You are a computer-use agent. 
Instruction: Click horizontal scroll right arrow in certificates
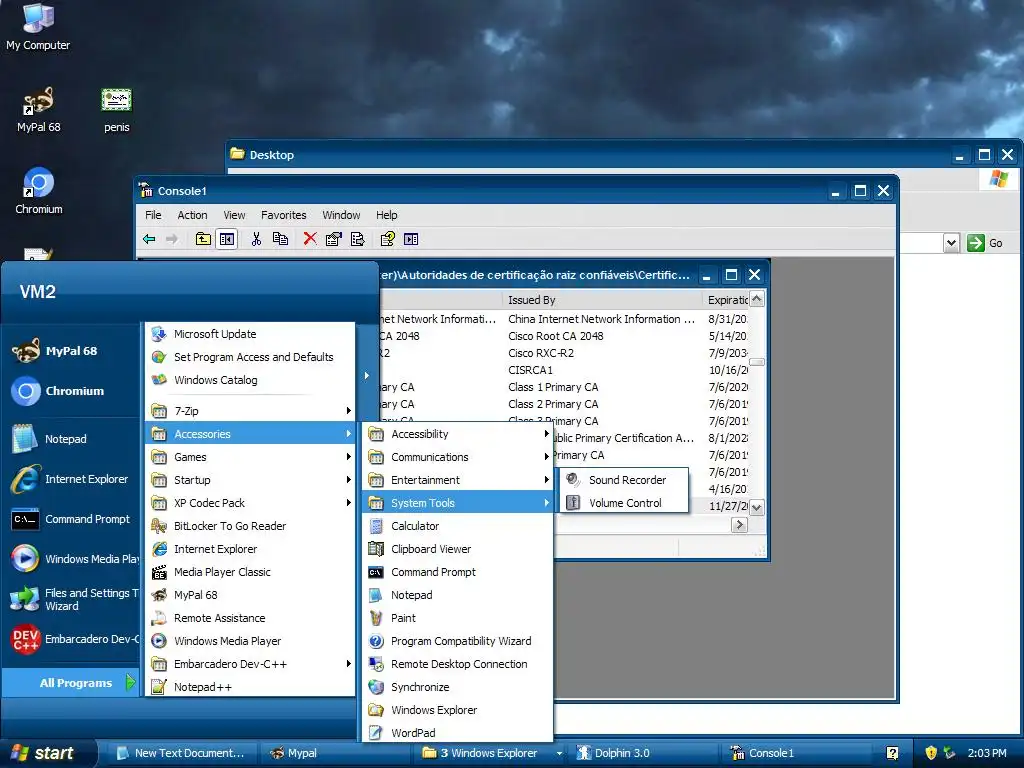739,525
